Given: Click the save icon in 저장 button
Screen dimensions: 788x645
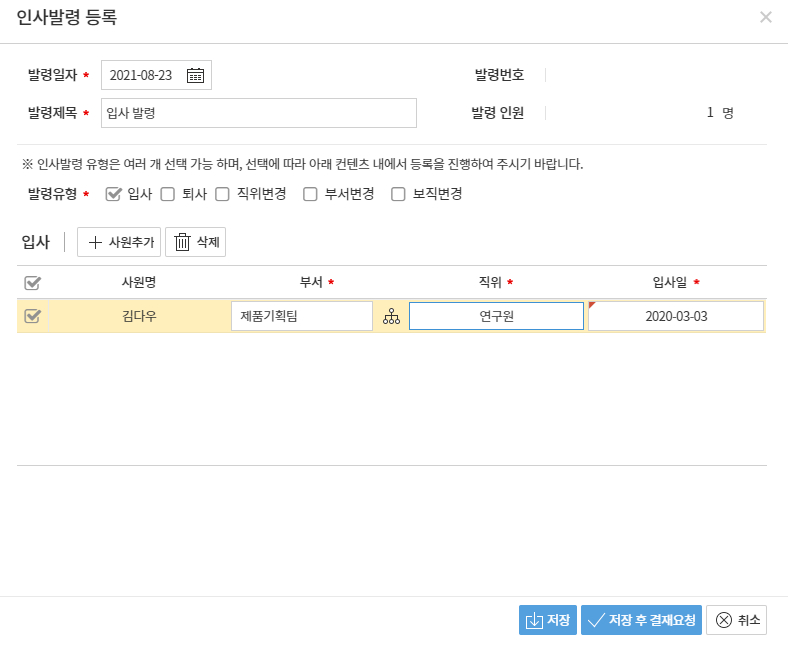Looking at the screenshot, I should tap(534, 620).
